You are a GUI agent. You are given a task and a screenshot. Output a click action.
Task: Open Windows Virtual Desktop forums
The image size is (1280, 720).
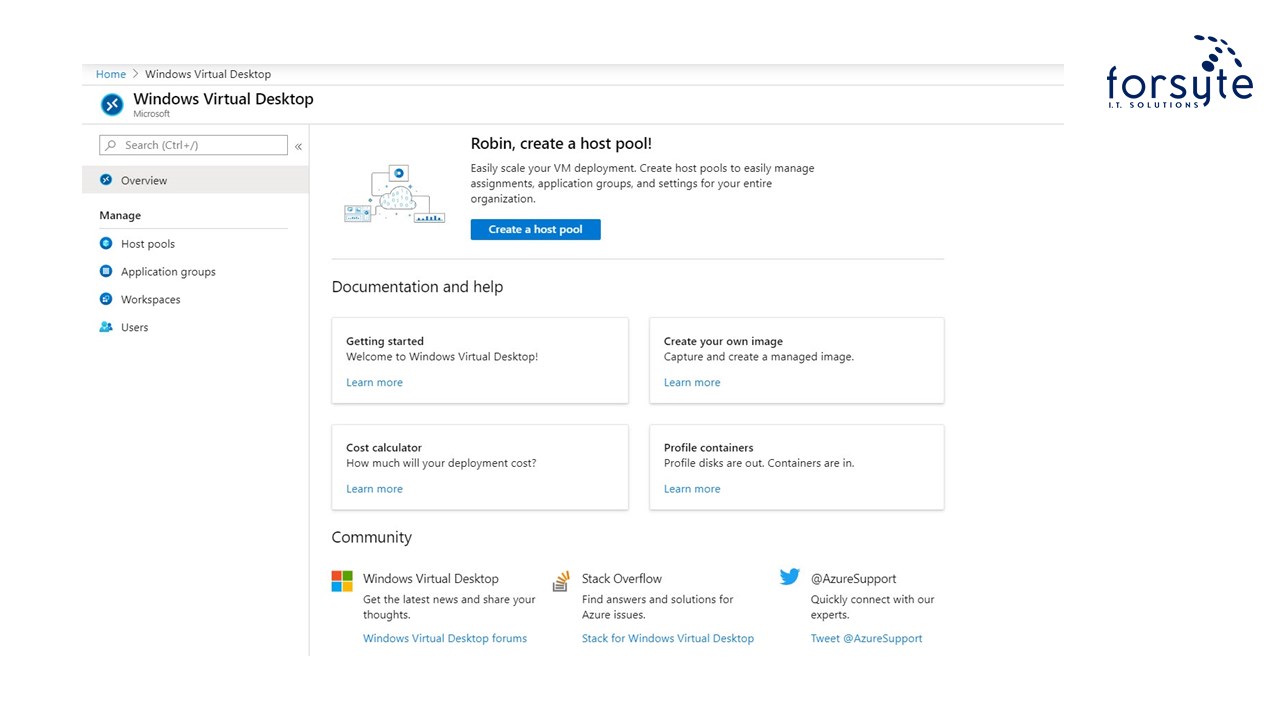[x=444, y=637]
